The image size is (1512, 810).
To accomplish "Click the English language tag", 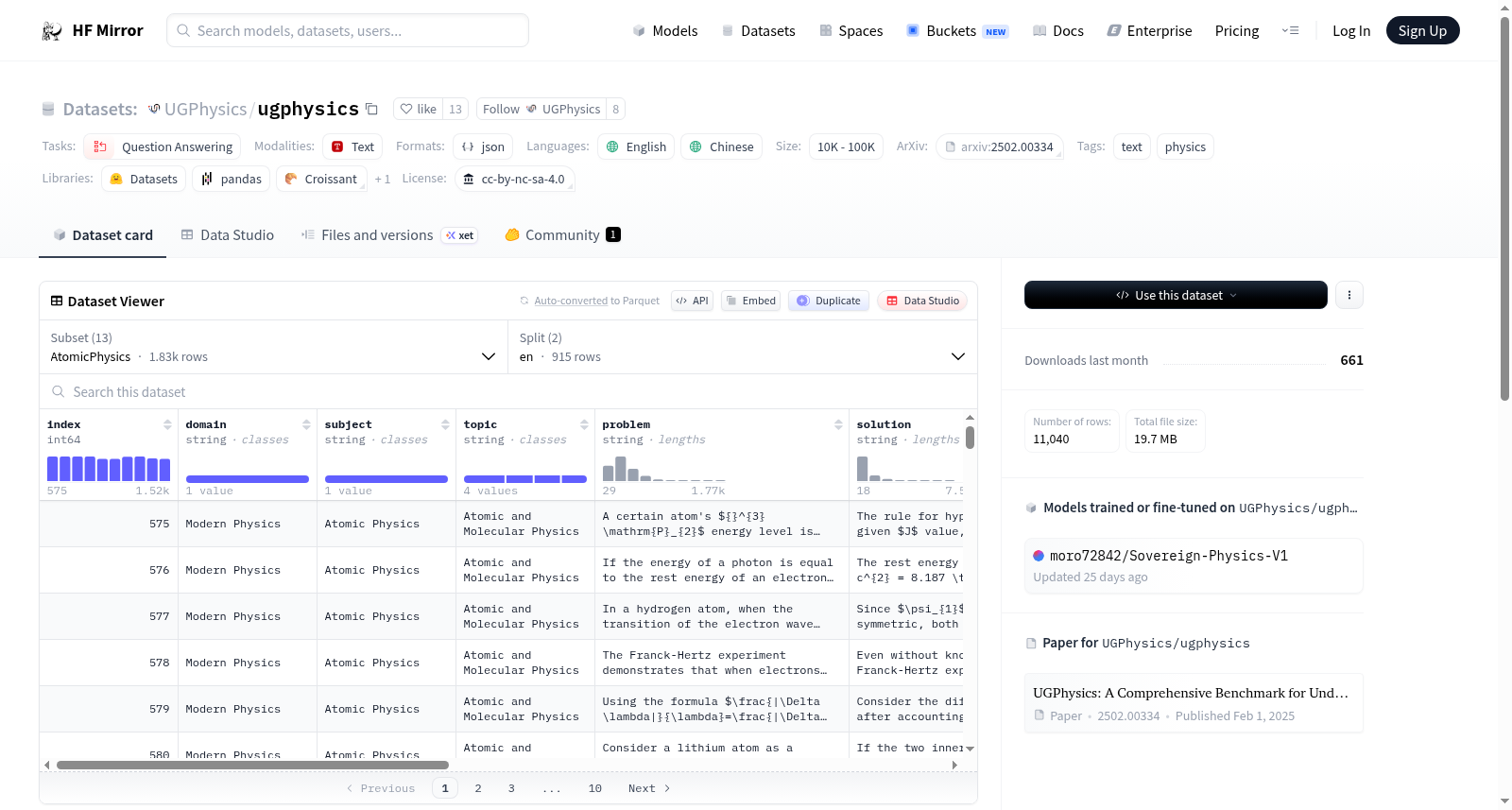I will (636, 147).
